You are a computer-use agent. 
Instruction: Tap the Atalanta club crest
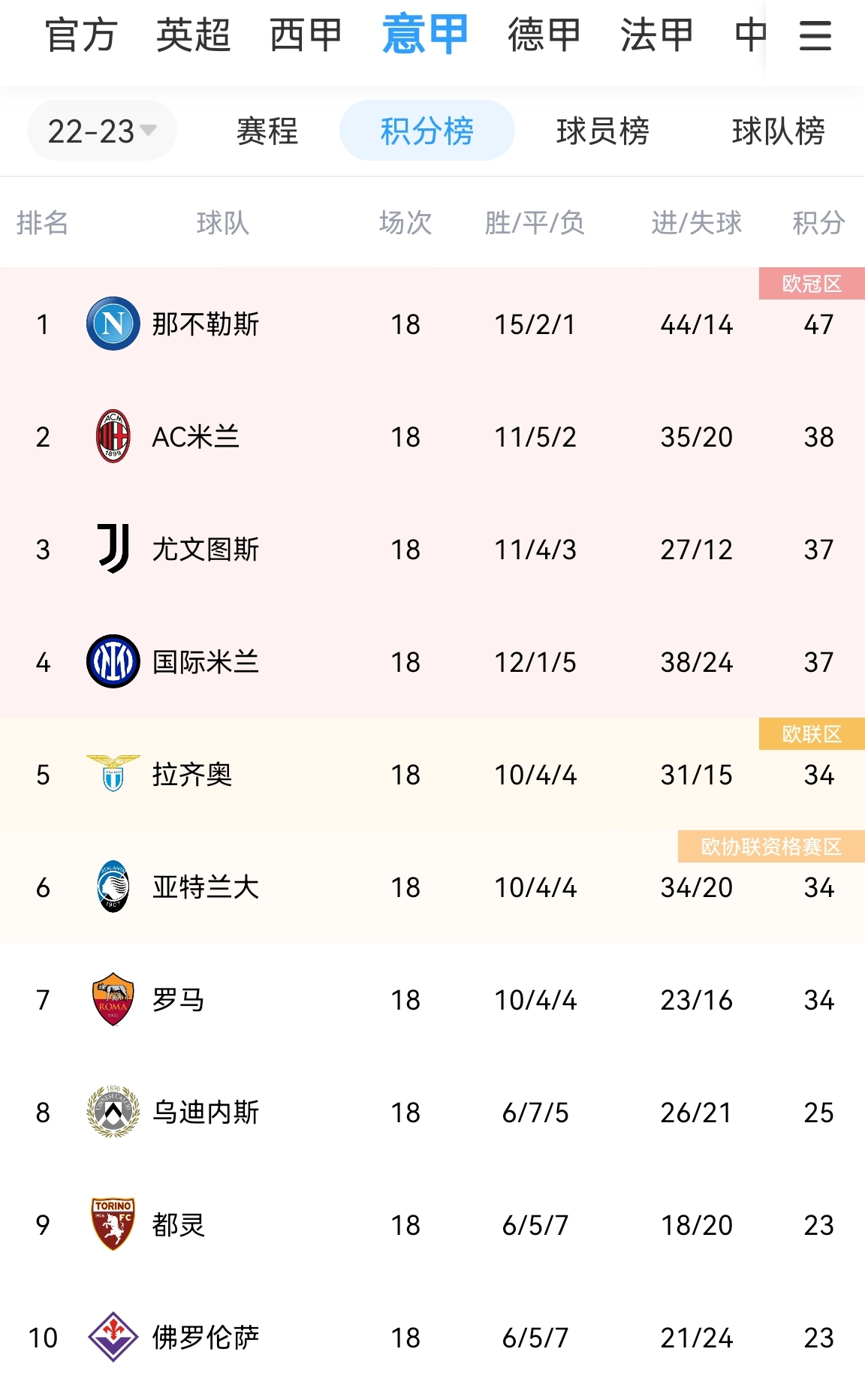click(113, 887)
